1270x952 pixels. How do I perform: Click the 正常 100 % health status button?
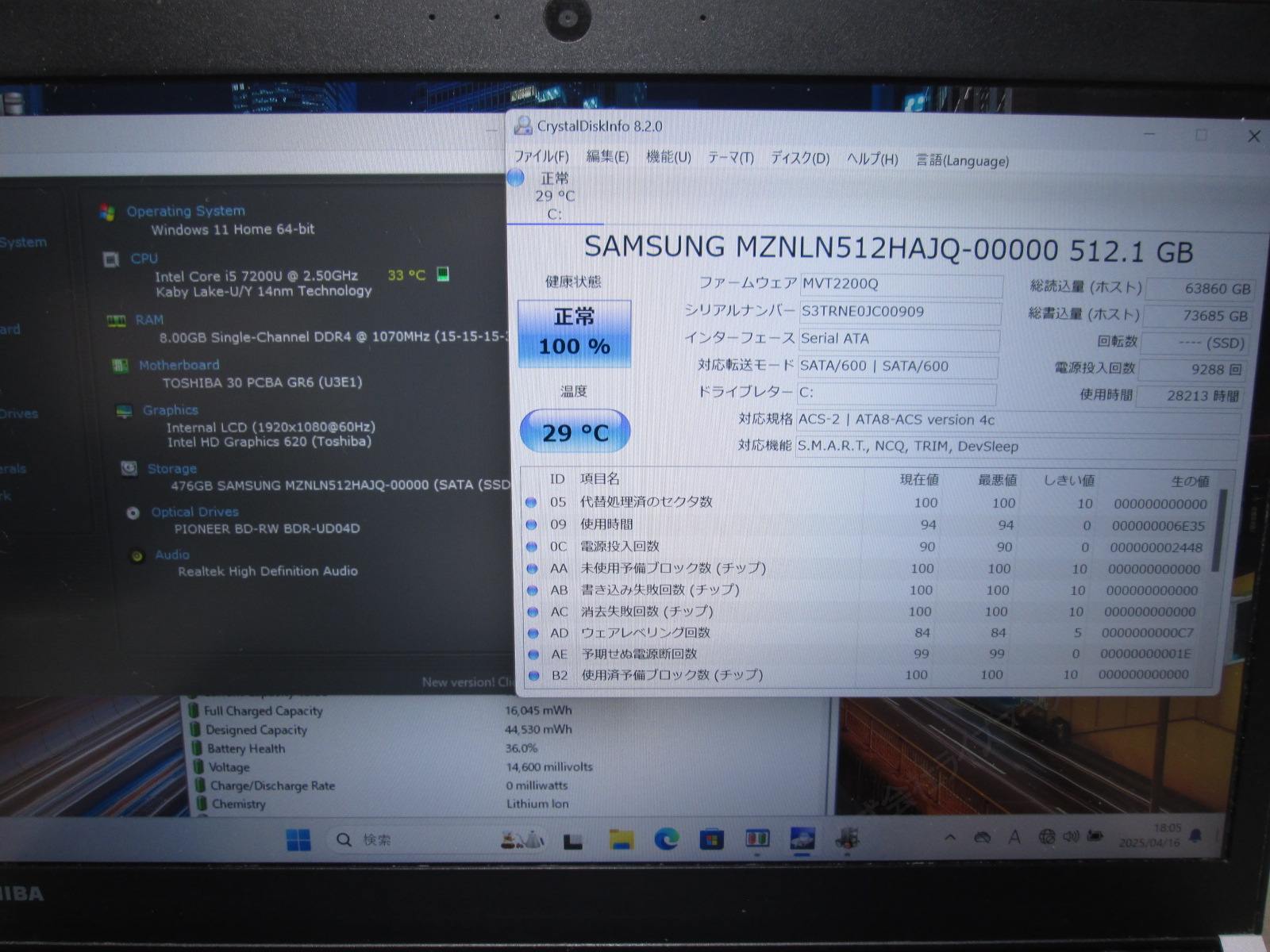click(575, 333)
